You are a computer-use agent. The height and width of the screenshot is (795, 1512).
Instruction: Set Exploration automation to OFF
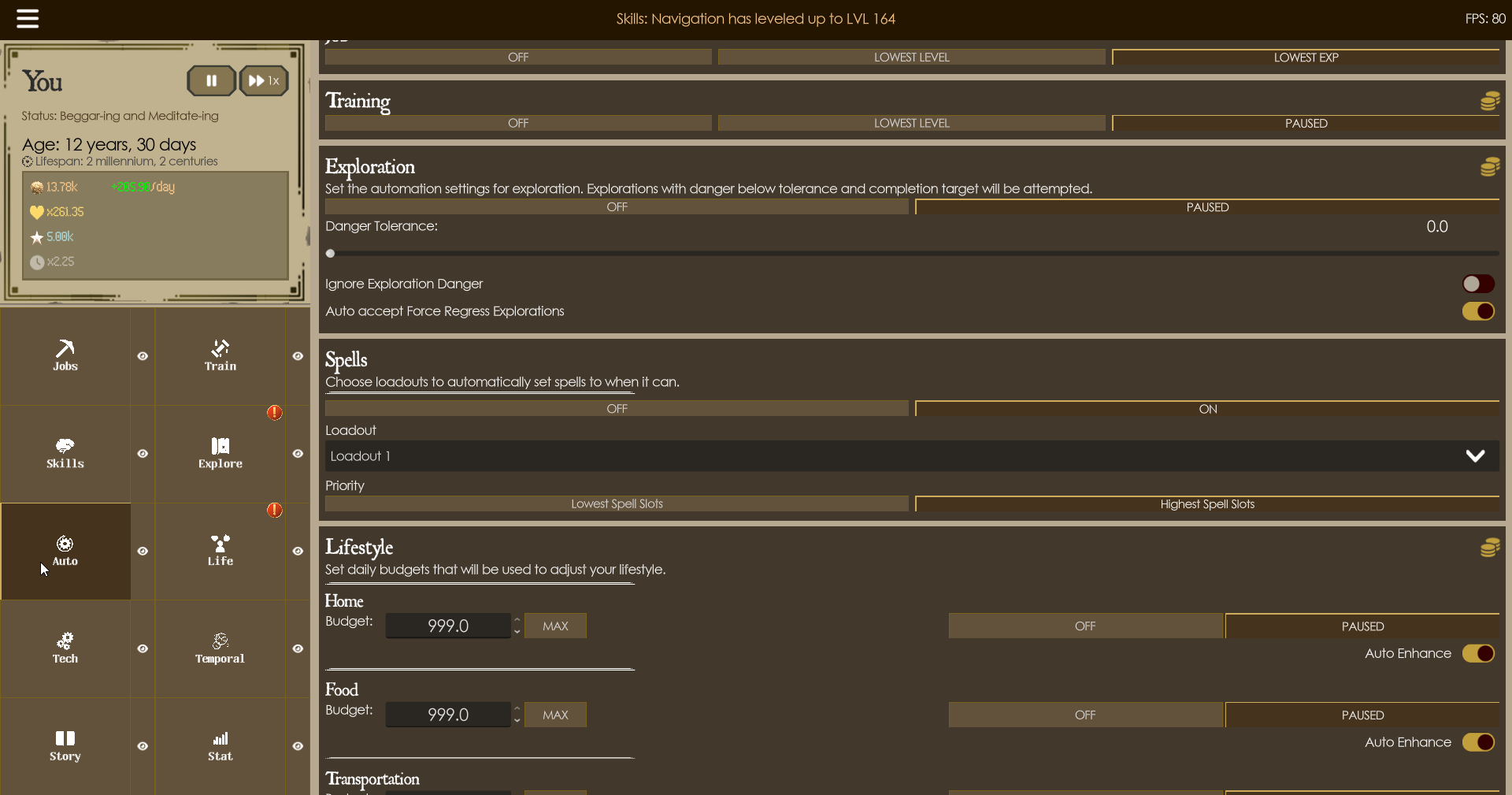[x=617, y=207]
